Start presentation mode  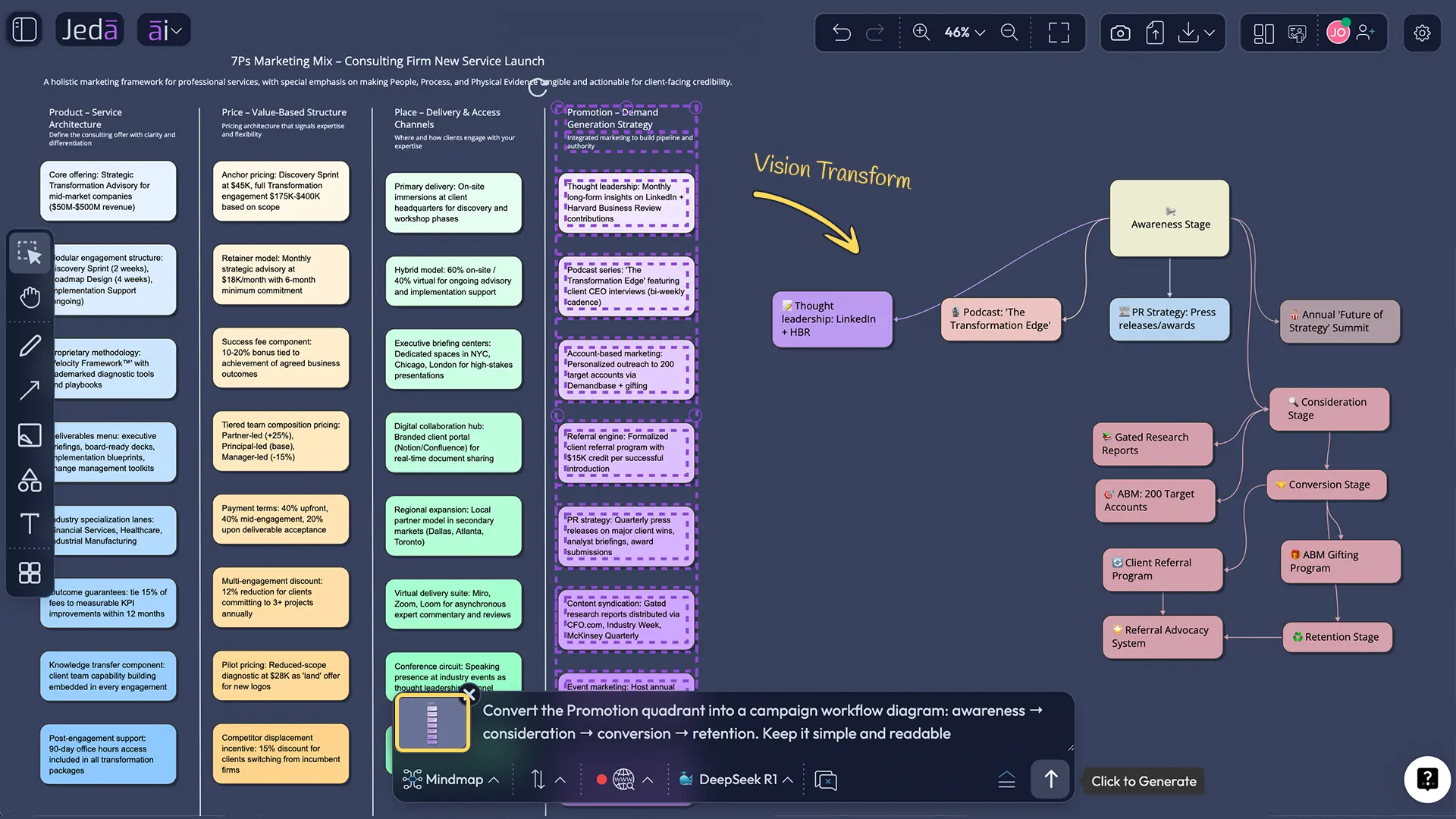click(x=1298, y=33)
